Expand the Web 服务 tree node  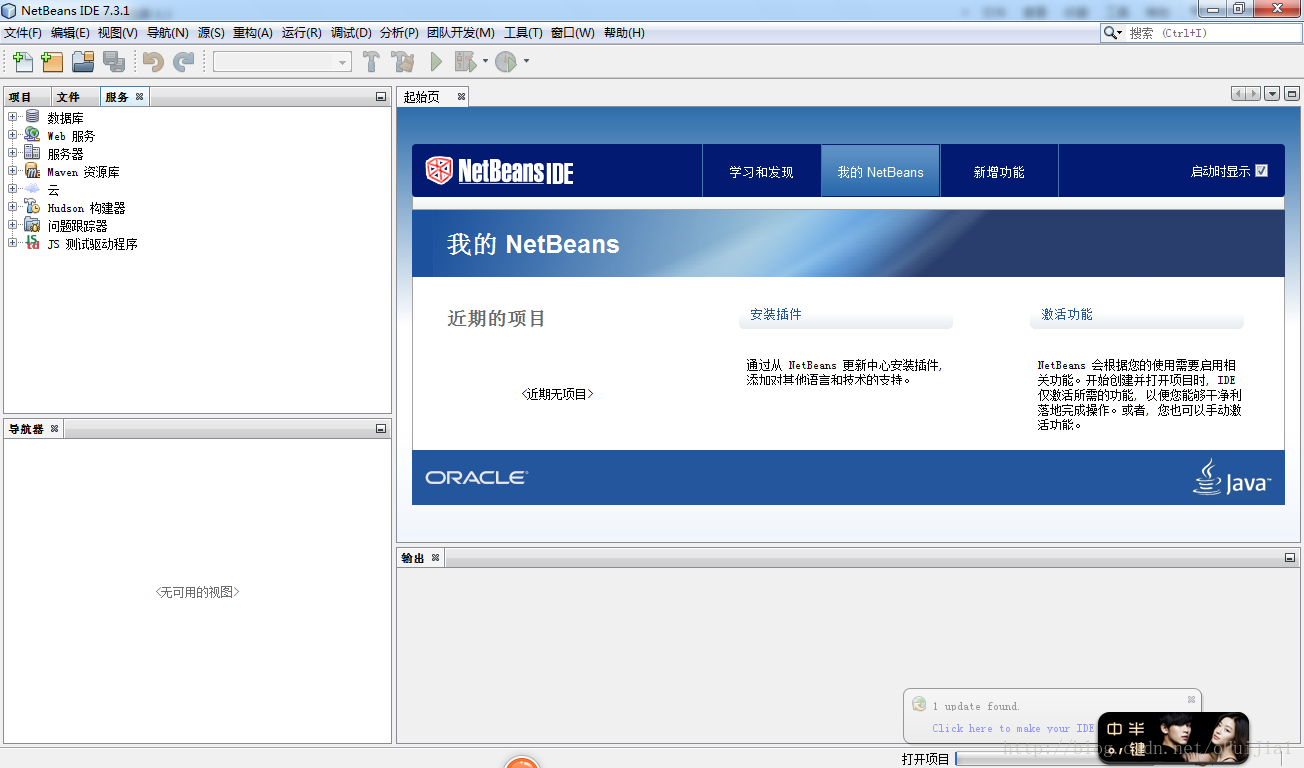point(13,135)
